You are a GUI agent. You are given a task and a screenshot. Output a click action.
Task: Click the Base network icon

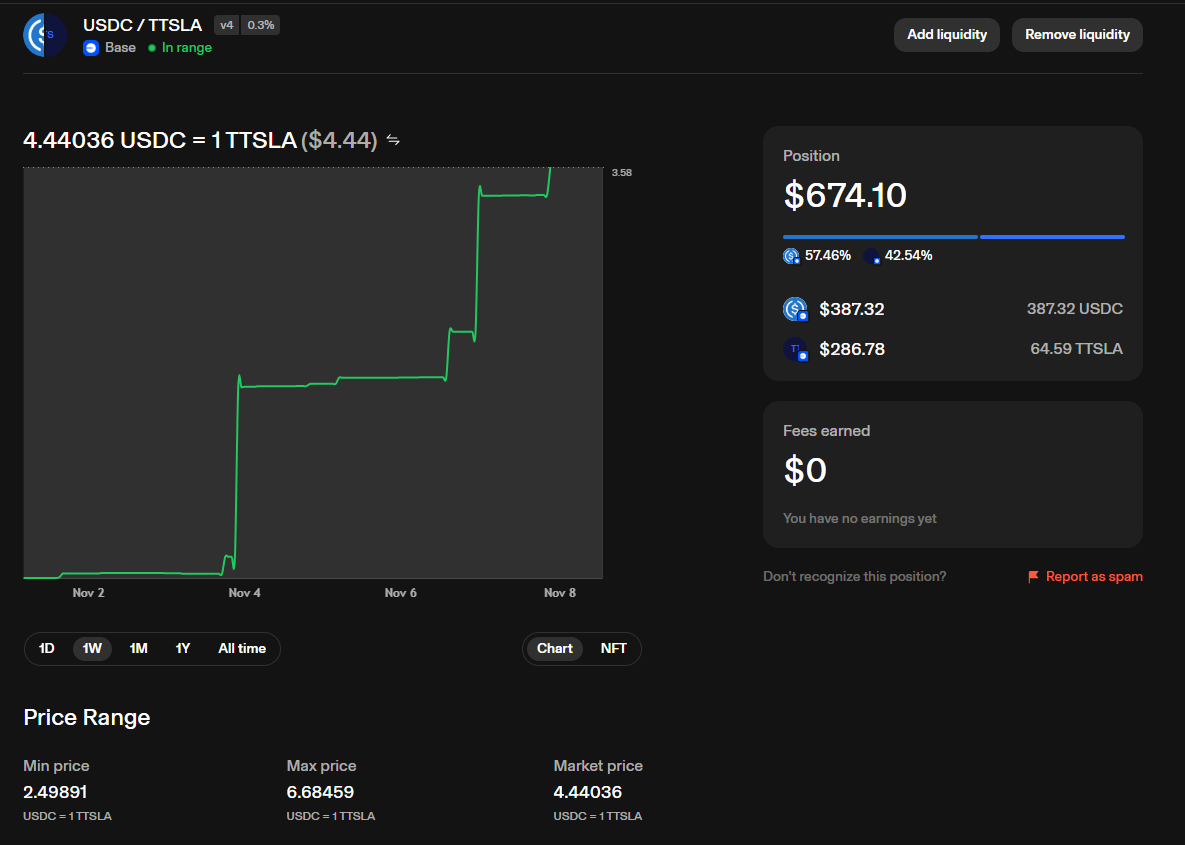(x=91, y=48)
